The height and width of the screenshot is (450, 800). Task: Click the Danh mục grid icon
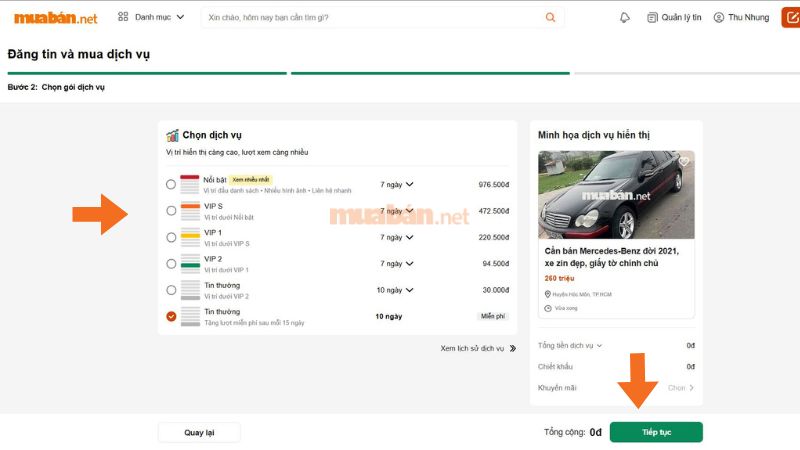coord(123,17)
